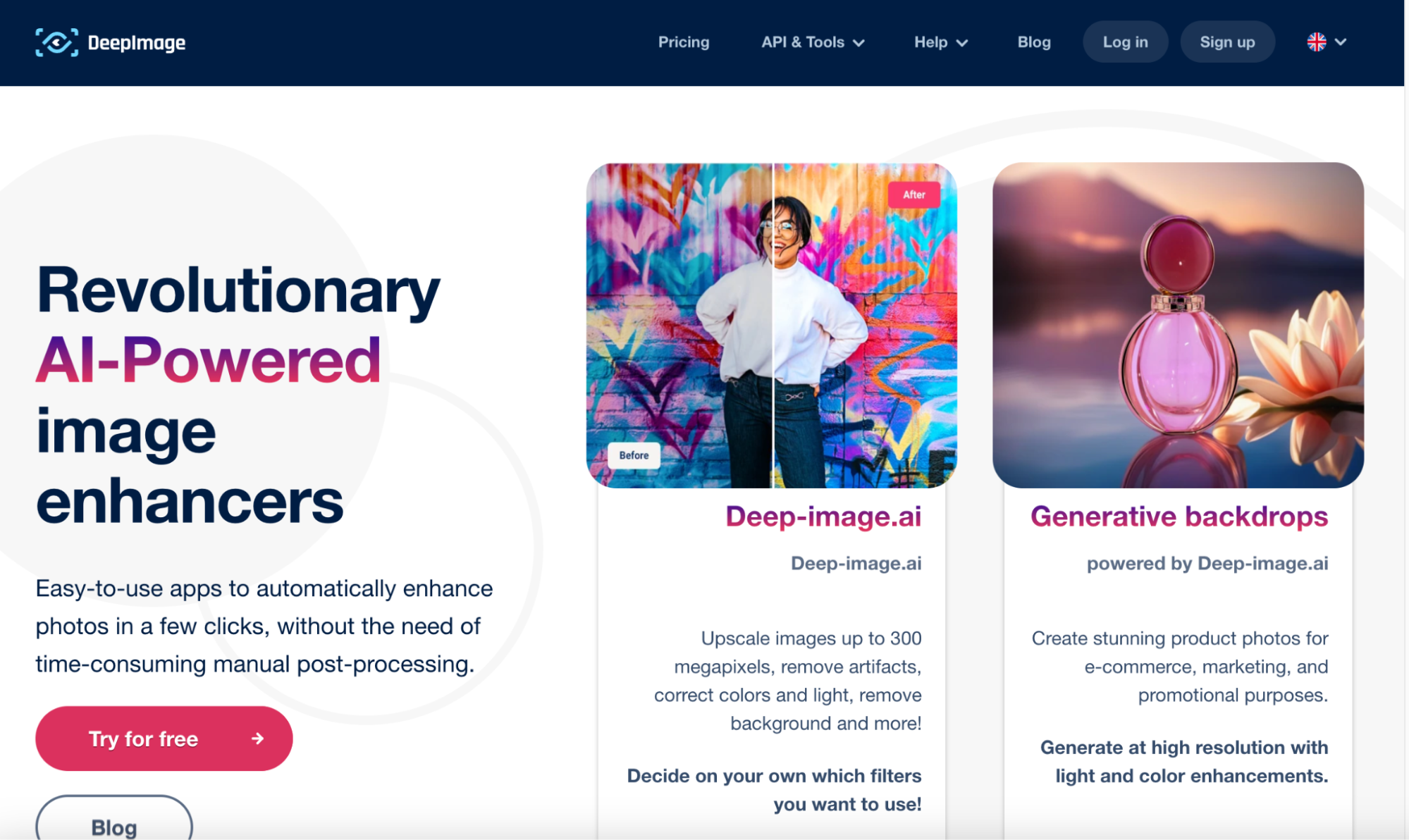Screen dimensions: 1409x840
Task: Click the After label badge on photo
Action: point(913,194)
